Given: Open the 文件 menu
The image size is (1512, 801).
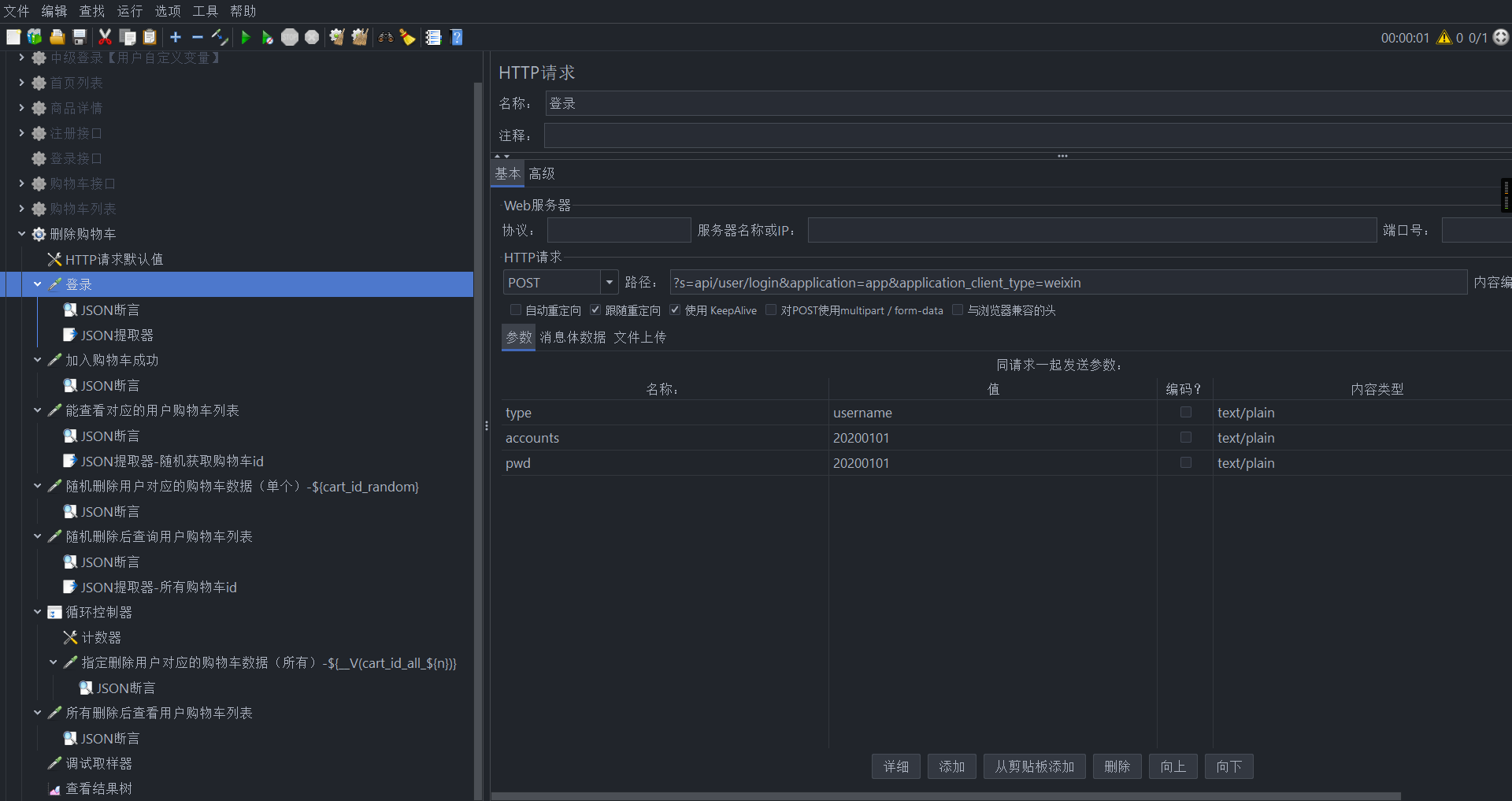Looking at the screenshot, I should (17, 11).
